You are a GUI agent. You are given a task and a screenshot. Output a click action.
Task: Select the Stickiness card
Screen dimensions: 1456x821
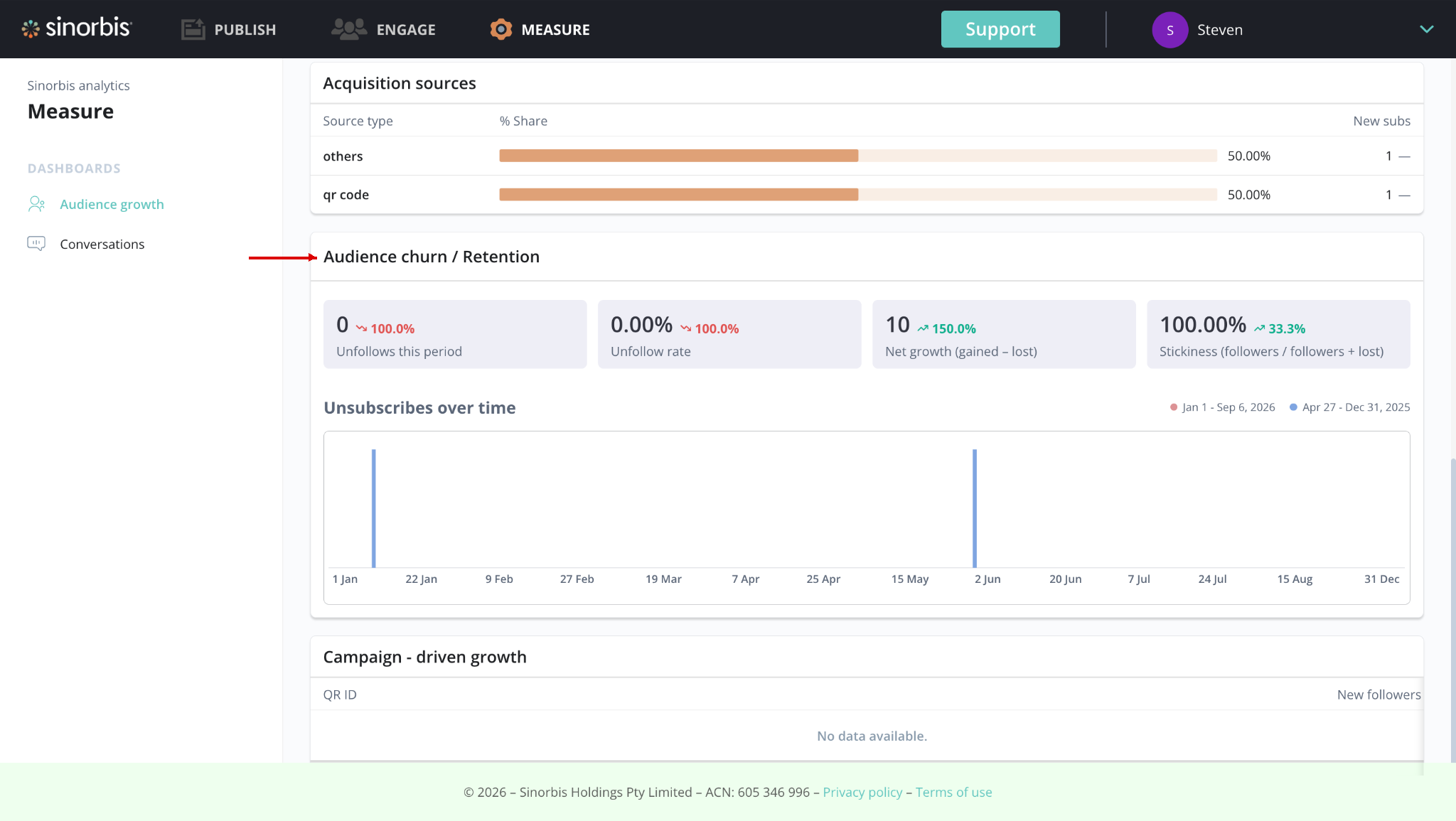[x=1278, y=334]
